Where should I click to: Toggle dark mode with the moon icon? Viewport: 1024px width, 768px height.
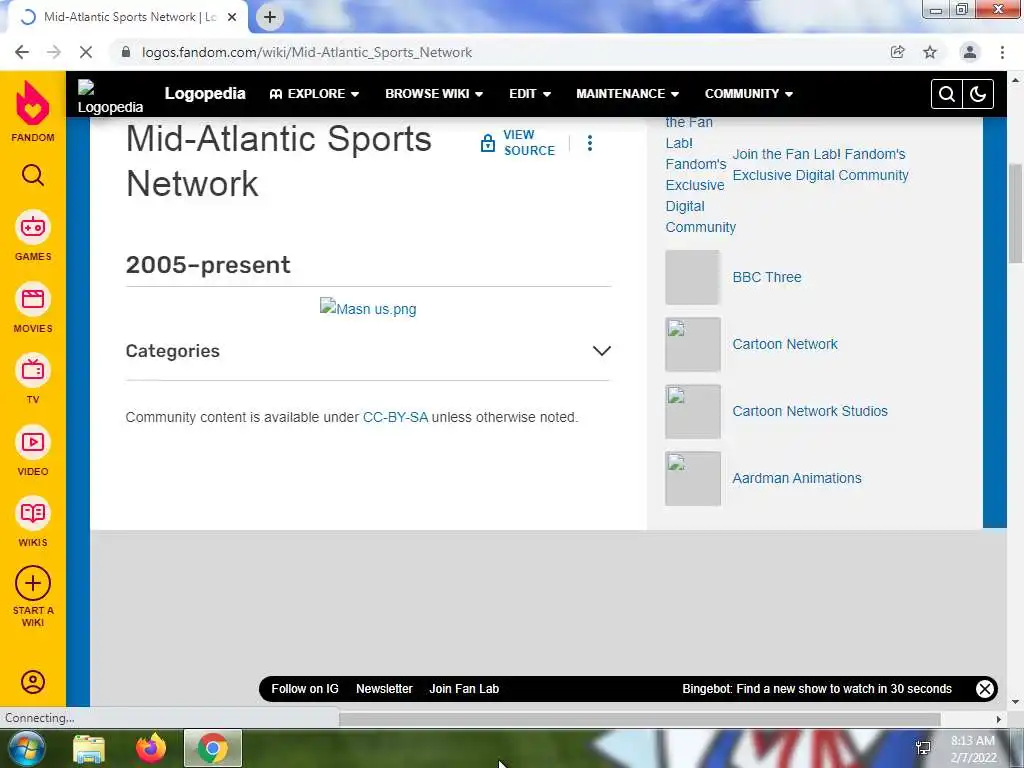click(x=978, y=94)
